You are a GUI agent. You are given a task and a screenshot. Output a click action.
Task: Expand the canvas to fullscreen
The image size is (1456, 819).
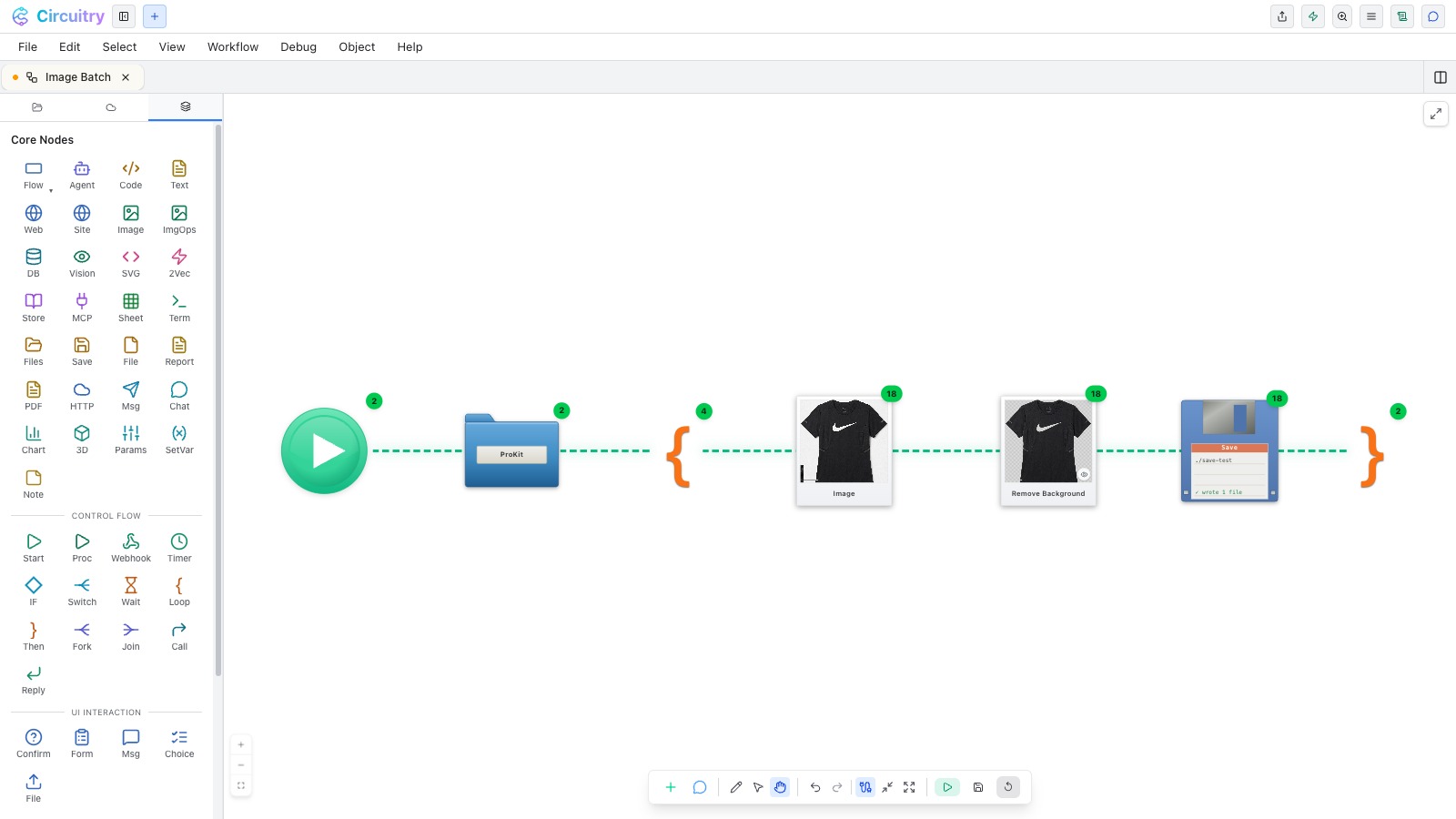click(1436, 114)
